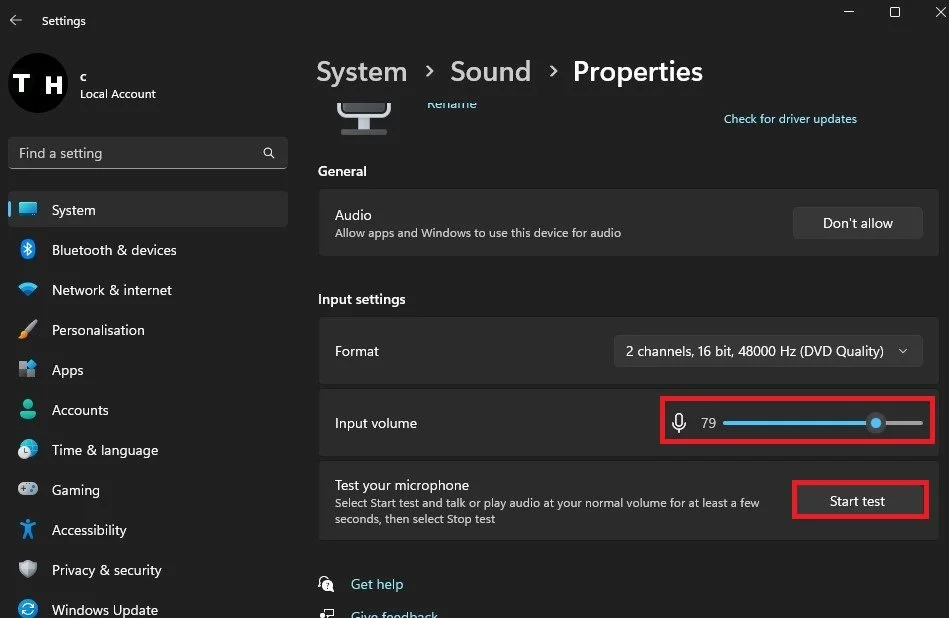The image size is (949, 618).
Task: Click the Time & language clock icon
Action: pos(28,449)
